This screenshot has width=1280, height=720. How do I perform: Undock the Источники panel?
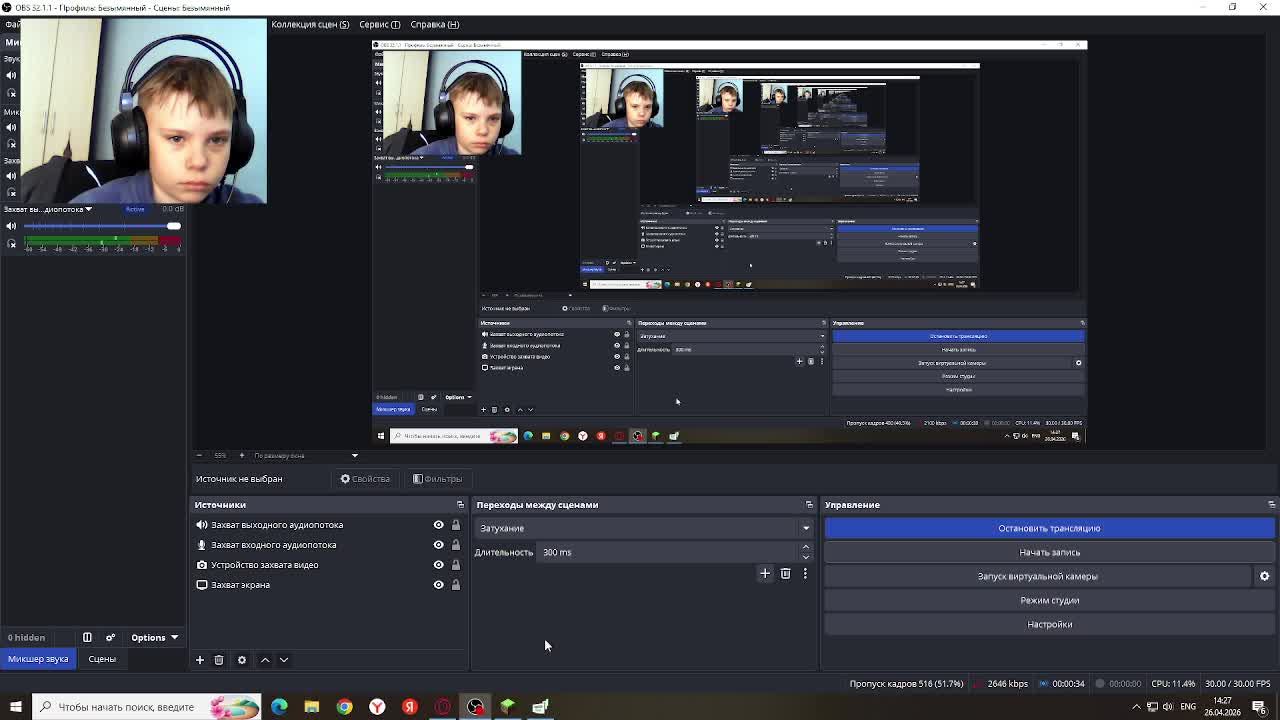(x=460, y=505)
